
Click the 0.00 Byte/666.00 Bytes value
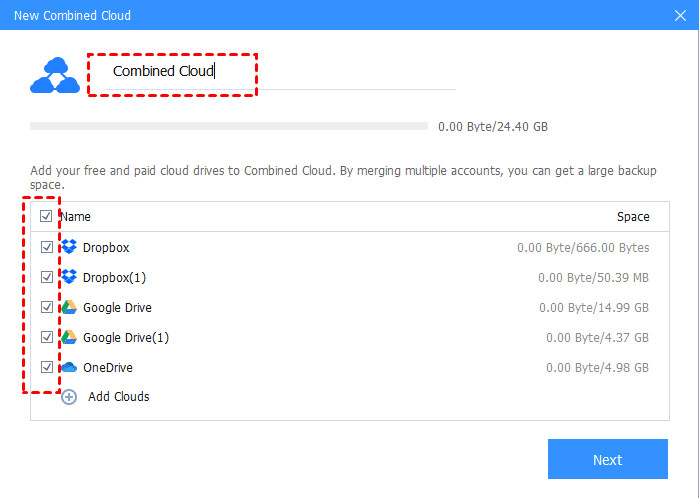(x=583, y=247)
